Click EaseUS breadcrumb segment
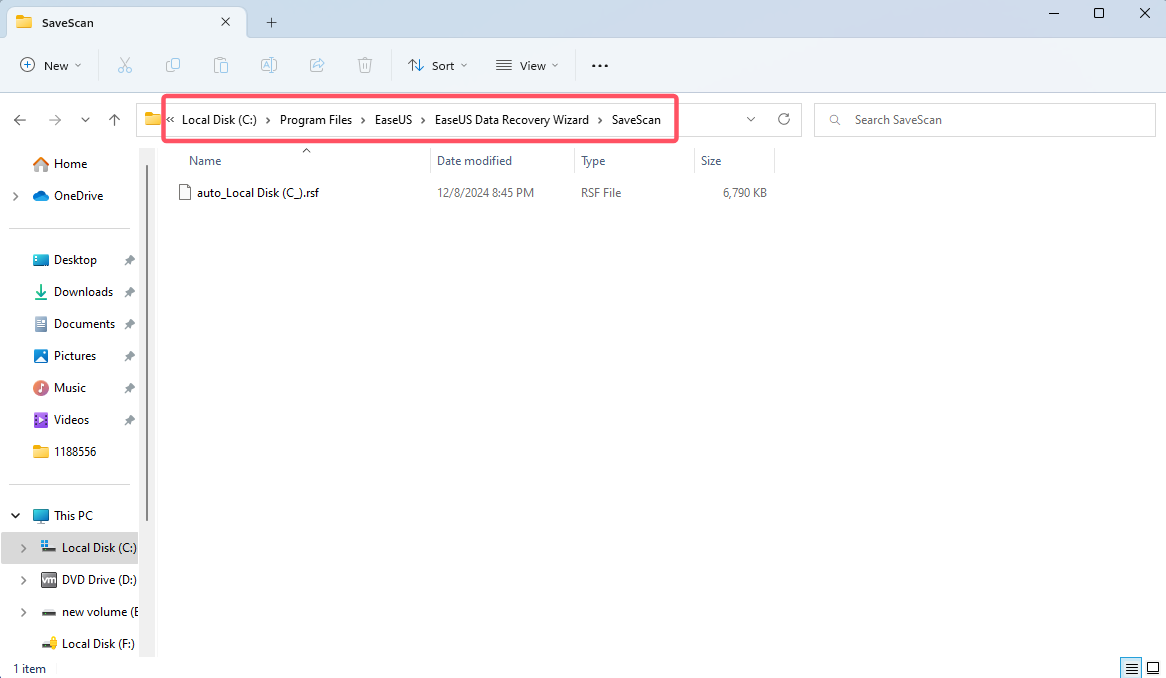The height and width of the screenshot is (678, 1166). 393,120
